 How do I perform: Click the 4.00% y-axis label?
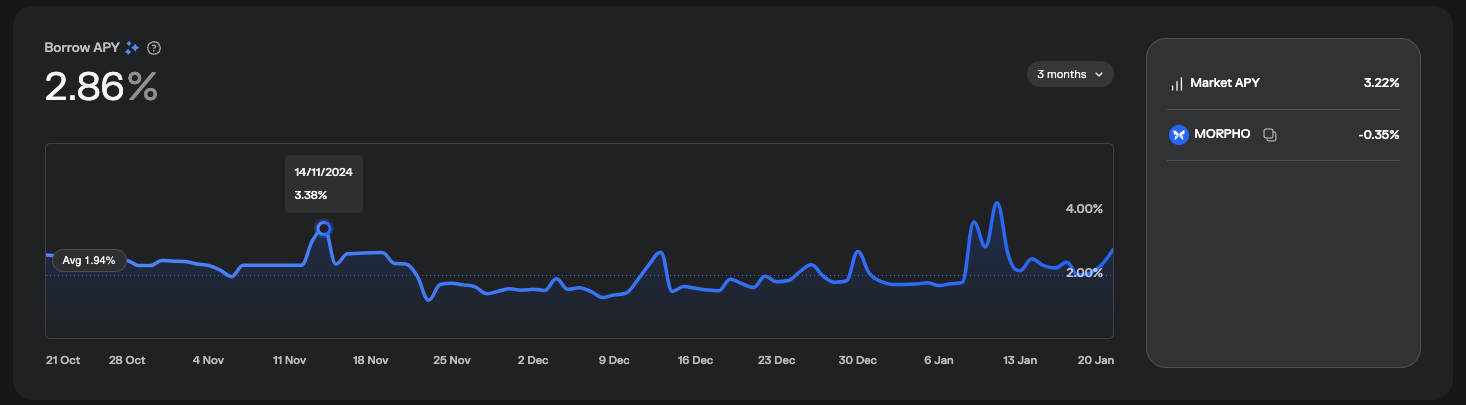(x=1084, y=209)
